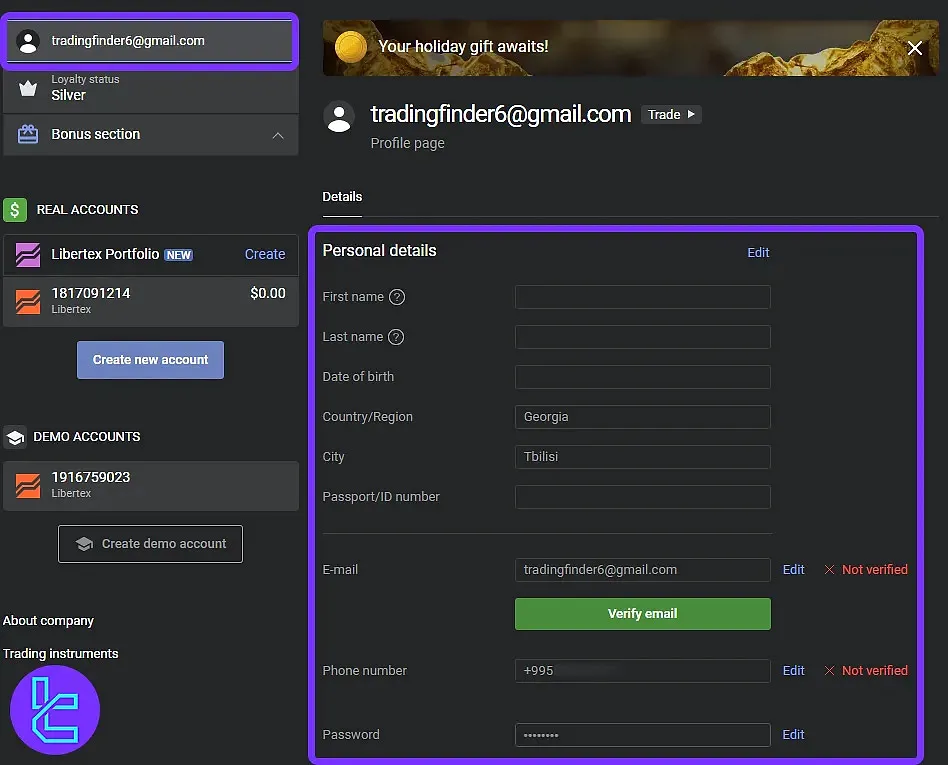The height and width of the screenshot is (765, 948).
Task: Open the About company section
Action: pos(49,620)
